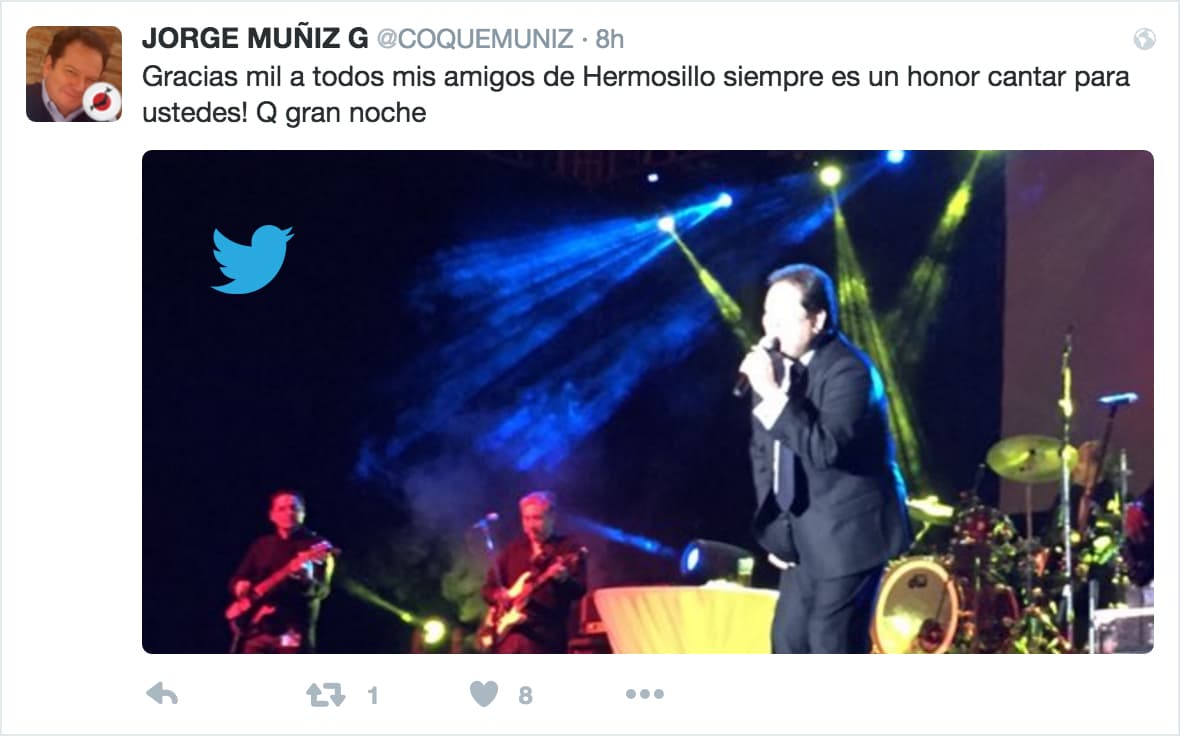
Task: Open Jorge Muñiz's profile picture
Action: coord(74,74)
